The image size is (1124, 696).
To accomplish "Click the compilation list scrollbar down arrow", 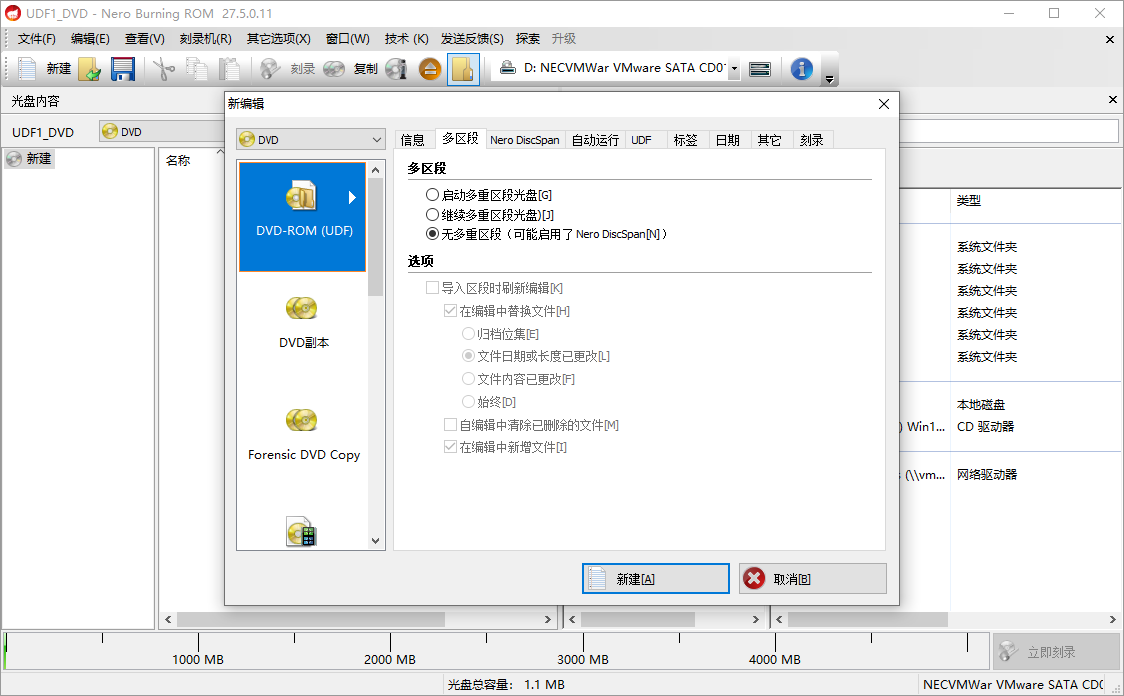I will (375, 540).
